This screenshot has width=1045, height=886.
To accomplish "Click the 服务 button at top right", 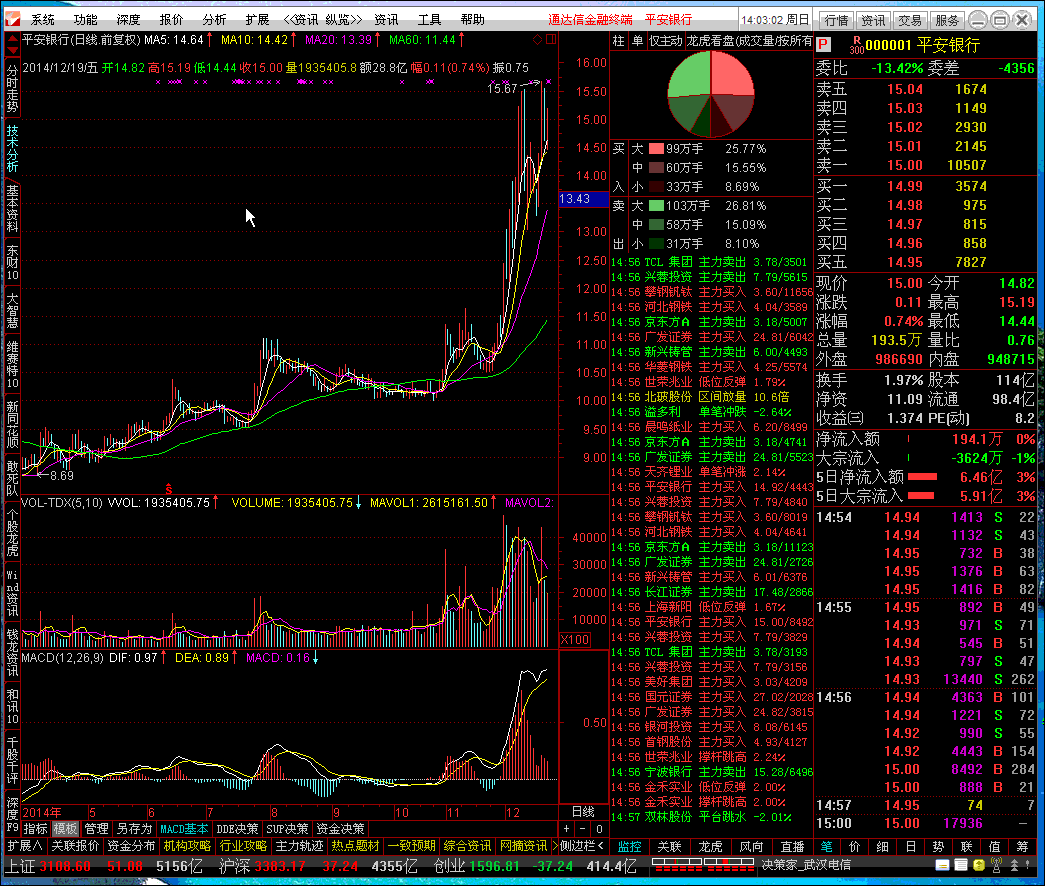I will coord(946,20).
